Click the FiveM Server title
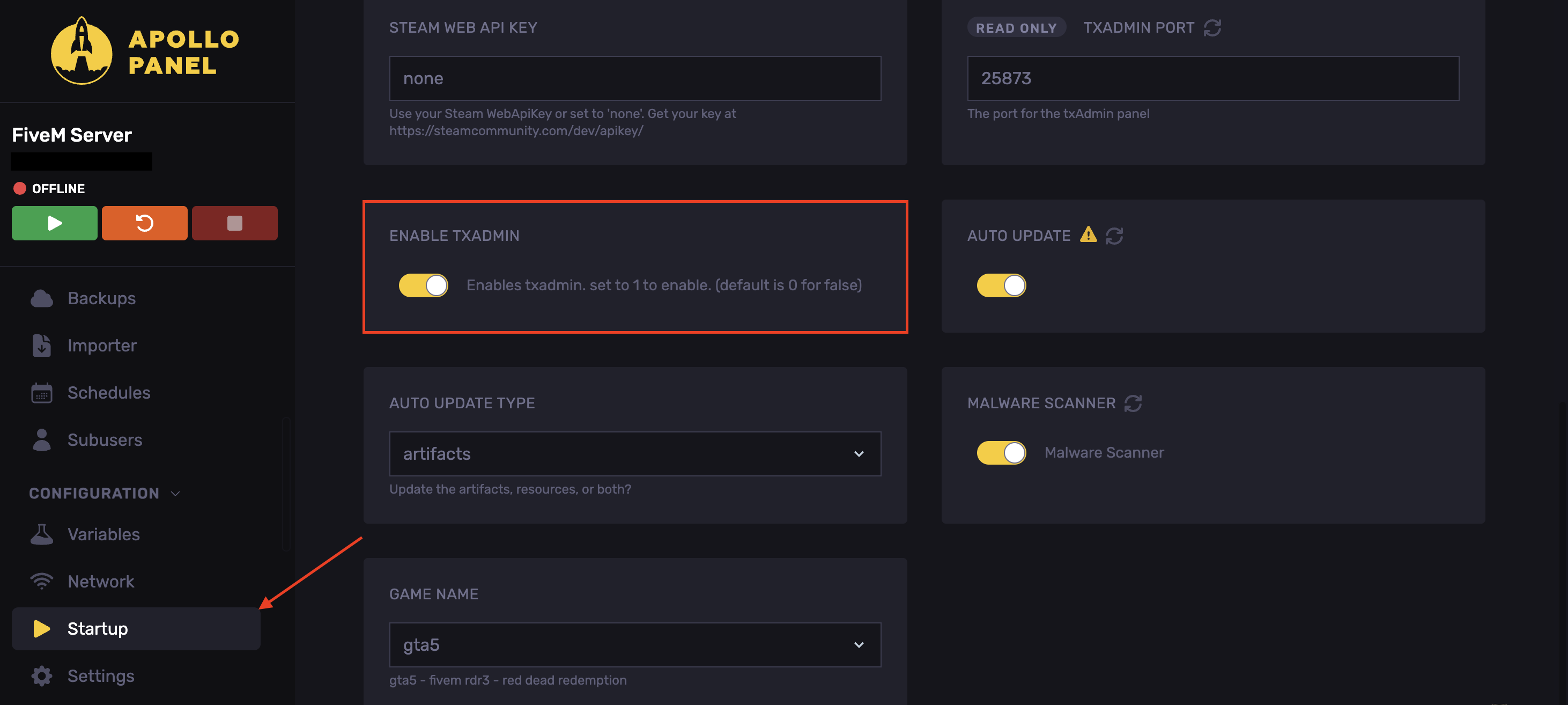 (x=72, y=135)
